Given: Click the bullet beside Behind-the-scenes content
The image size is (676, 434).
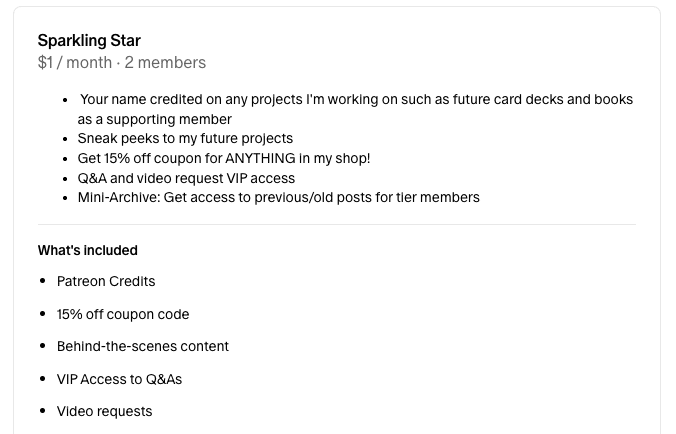Looking at the screenshot, I should [x=42, y=346].
